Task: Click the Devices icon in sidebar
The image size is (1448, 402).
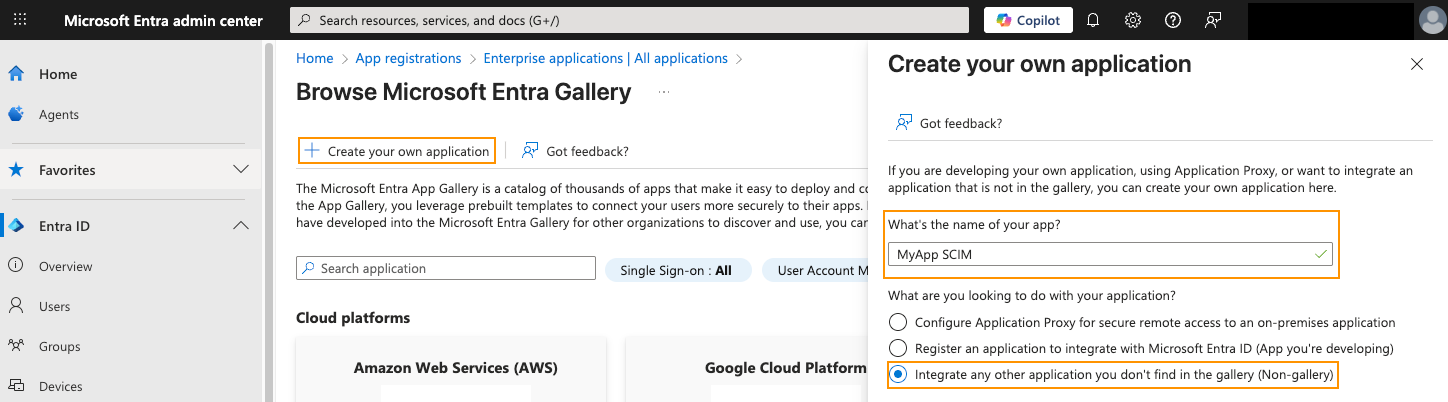Action: [x=16, y=386]
